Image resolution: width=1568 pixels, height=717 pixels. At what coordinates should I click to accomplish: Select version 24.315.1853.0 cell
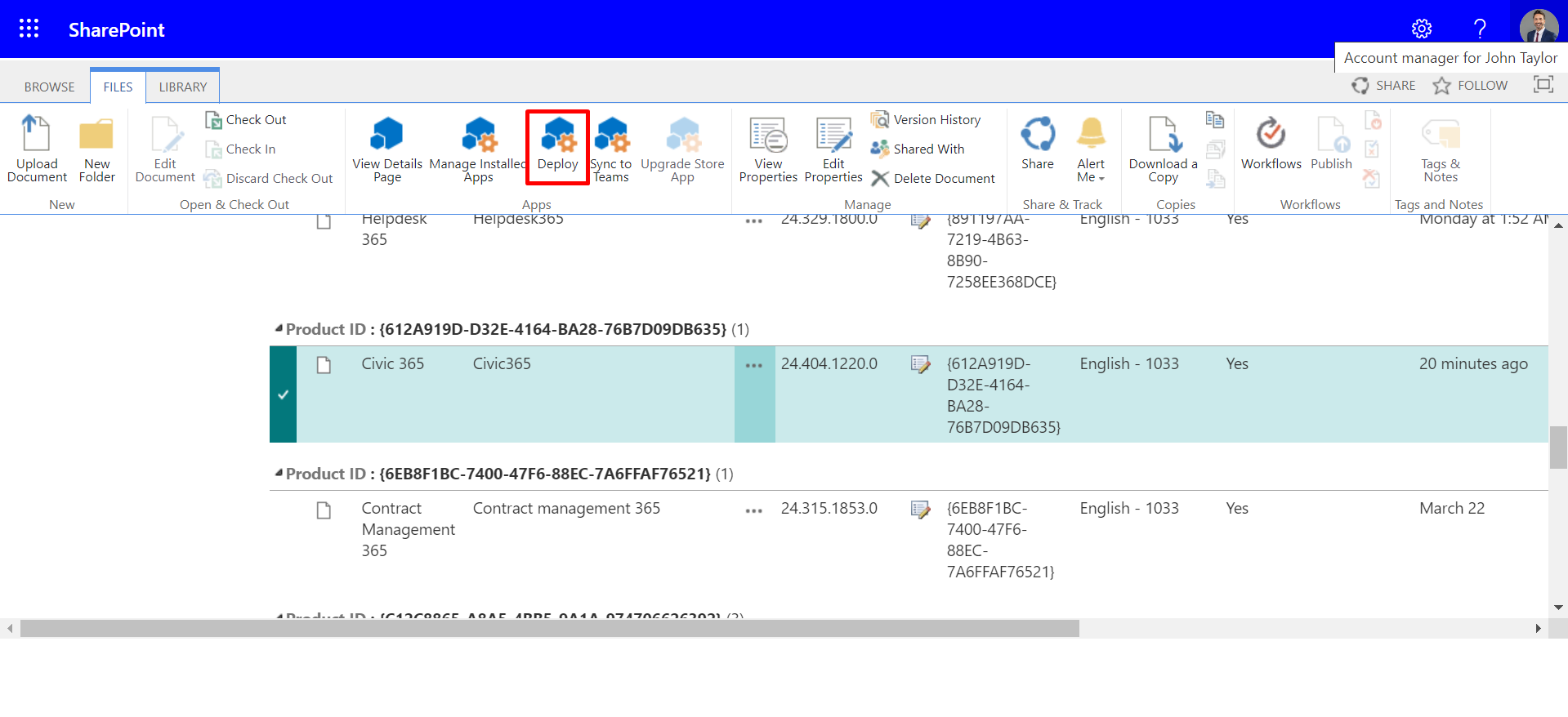tap(829, 508)
